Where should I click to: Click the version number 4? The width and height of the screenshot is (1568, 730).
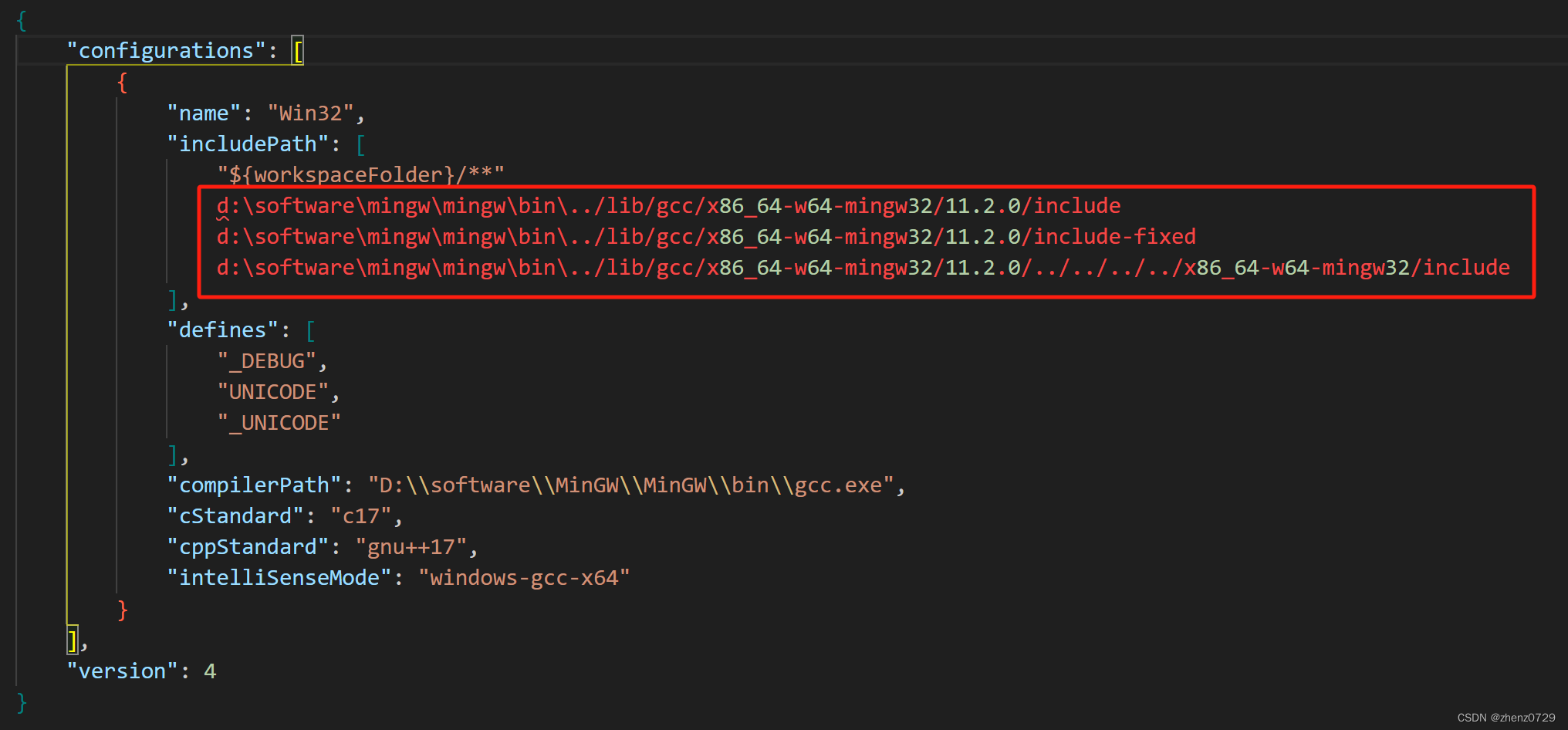point(210,671)
